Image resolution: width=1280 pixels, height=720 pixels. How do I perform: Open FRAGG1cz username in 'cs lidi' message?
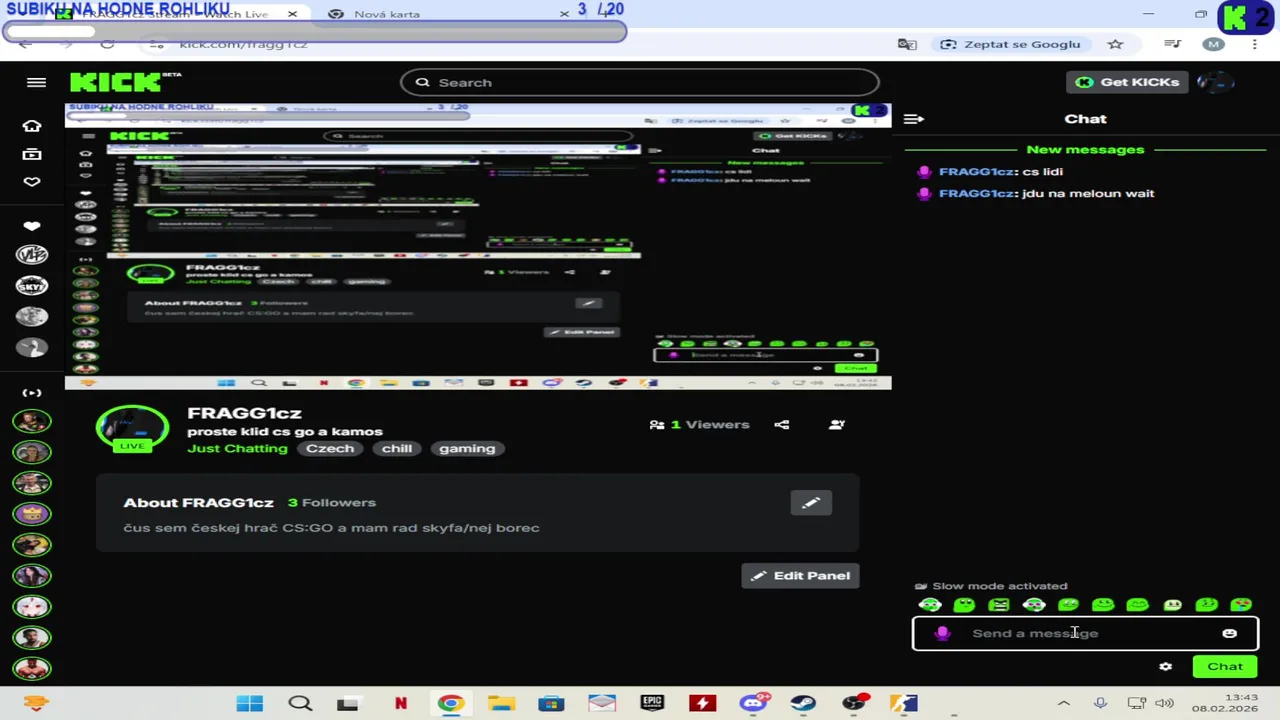click(976, 171)
